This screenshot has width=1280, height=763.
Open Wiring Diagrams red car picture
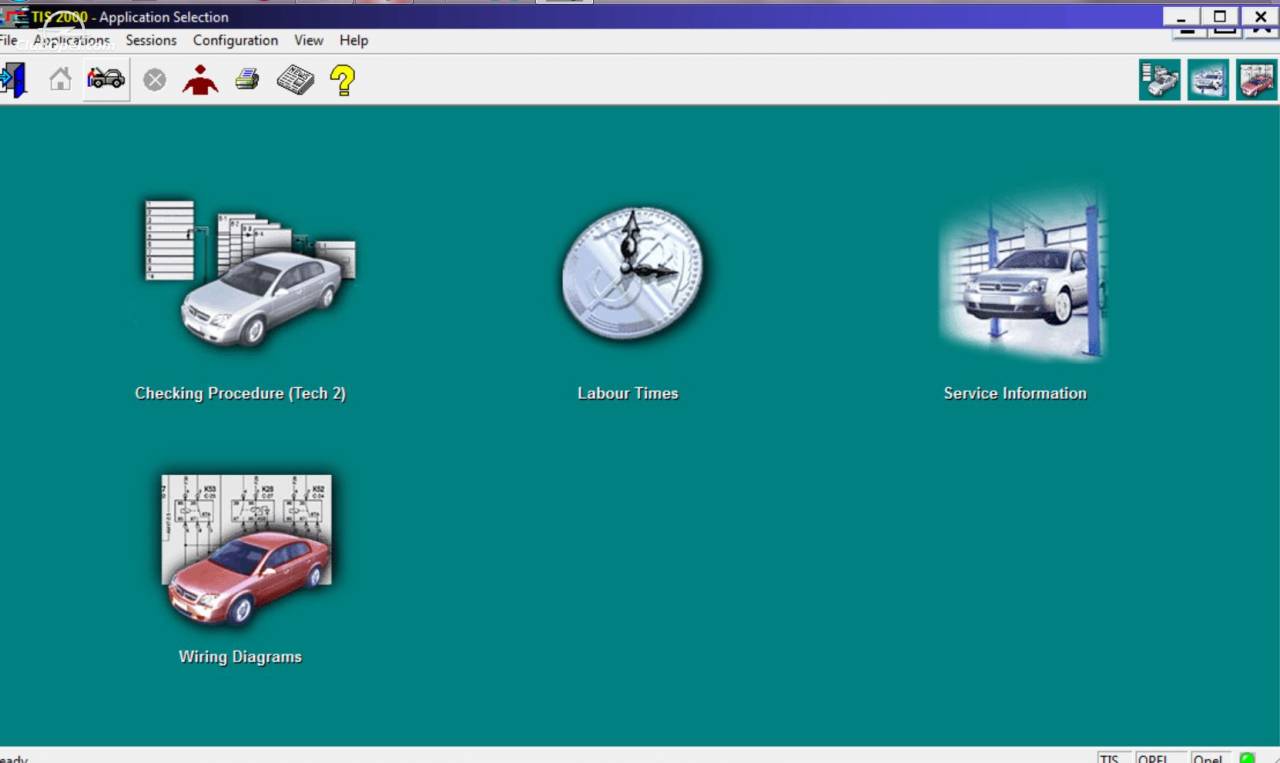tap(246, 551)
